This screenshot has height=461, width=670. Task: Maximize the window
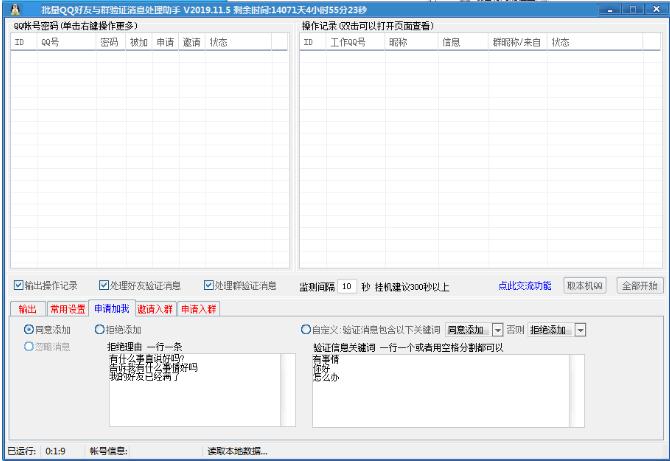(x=633, y=9)
